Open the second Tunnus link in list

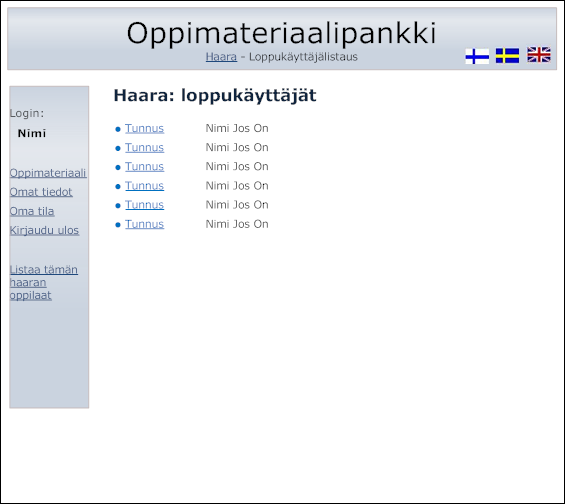click(x=144, y=147)
